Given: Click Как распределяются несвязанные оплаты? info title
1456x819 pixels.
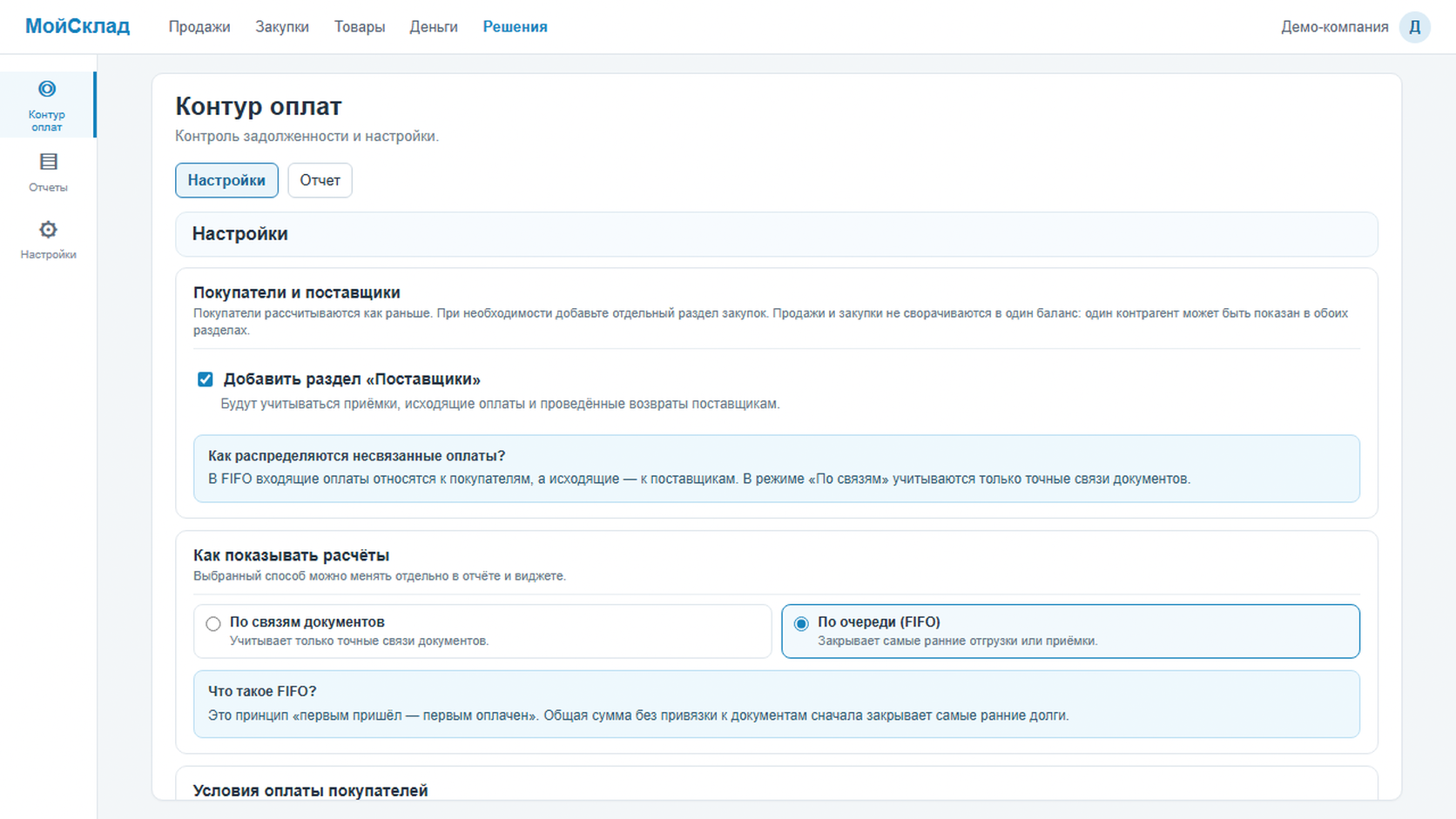Looking at the screenshot, I should [357, 456].
